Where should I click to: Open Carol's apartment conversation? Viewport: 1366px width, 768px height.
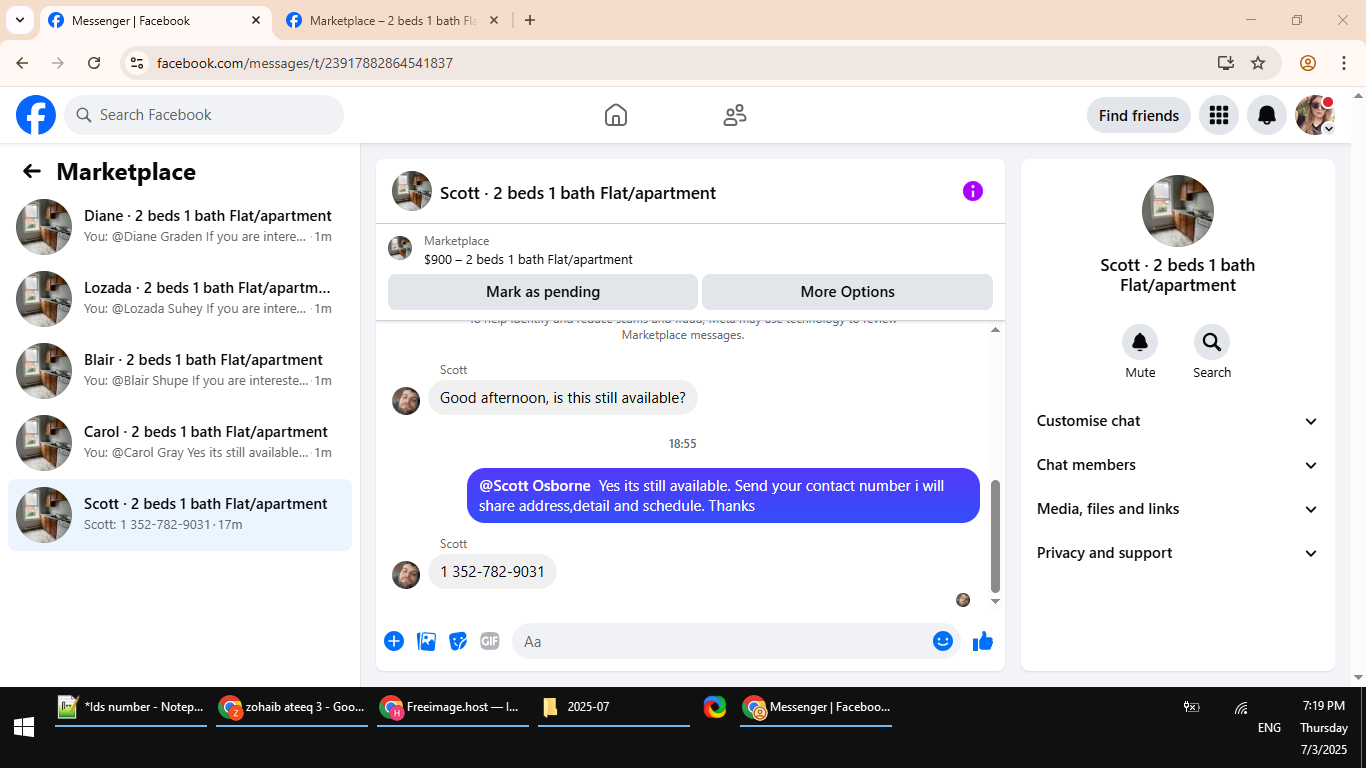click(180, 443)
